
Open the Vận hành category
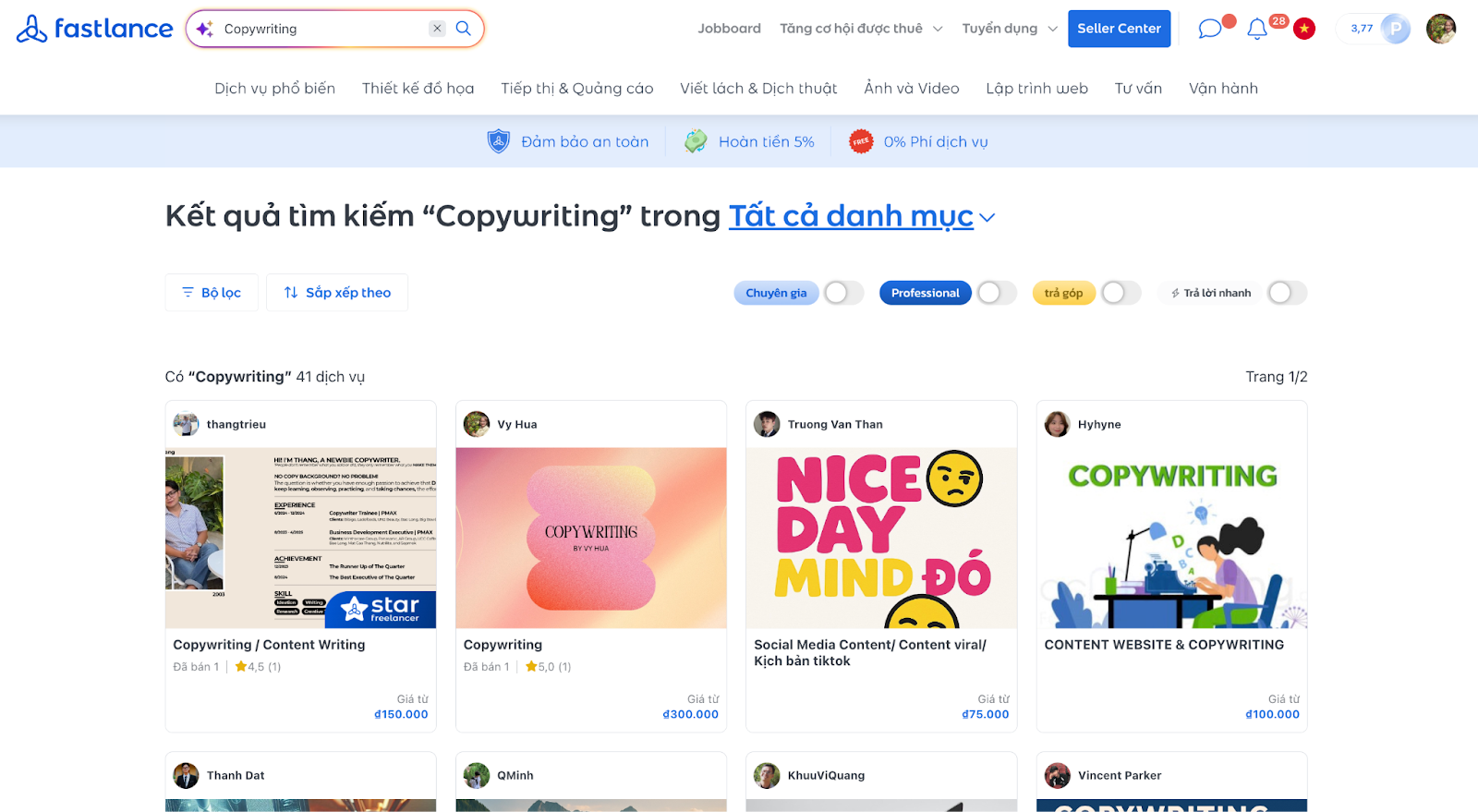tap(1223, 89)
